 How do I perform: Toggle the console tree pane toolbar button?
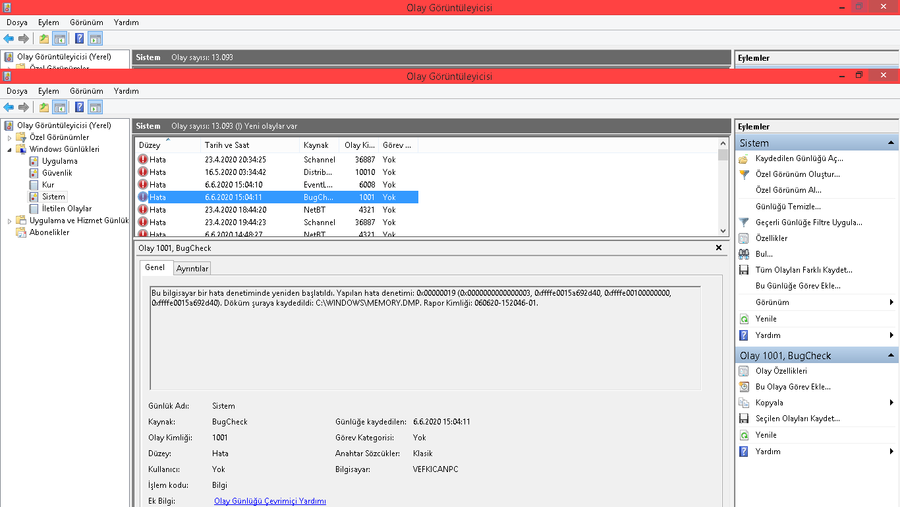point(60,107)
